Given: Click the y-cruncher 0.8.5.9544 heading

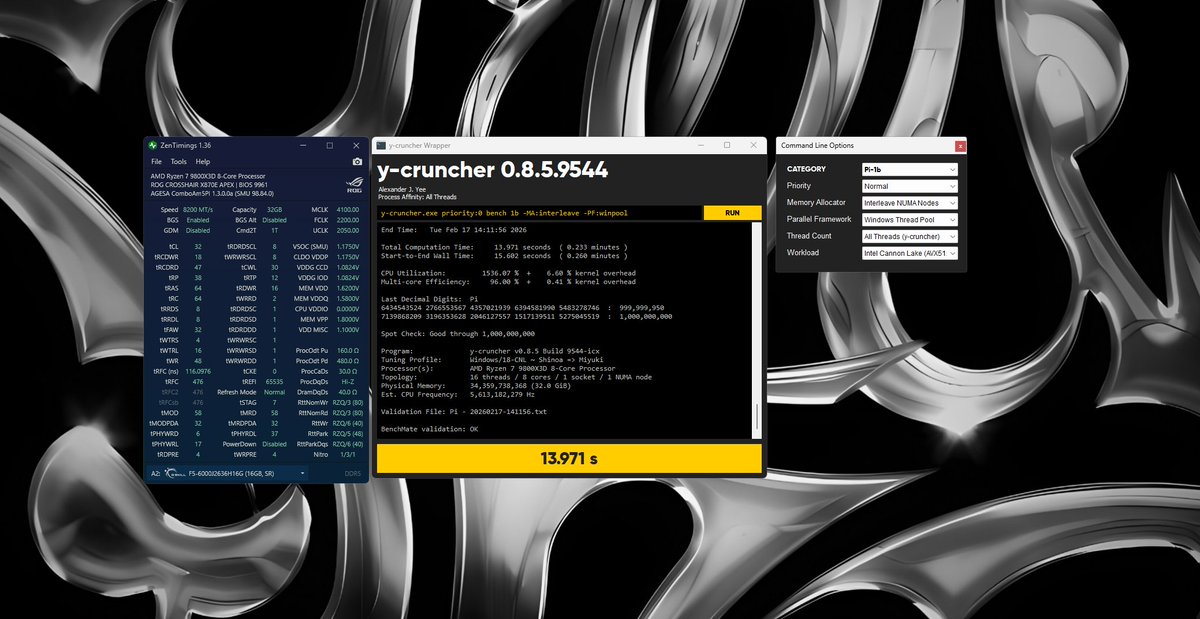Looking at the screenshot, I should [x=492, y=170].
